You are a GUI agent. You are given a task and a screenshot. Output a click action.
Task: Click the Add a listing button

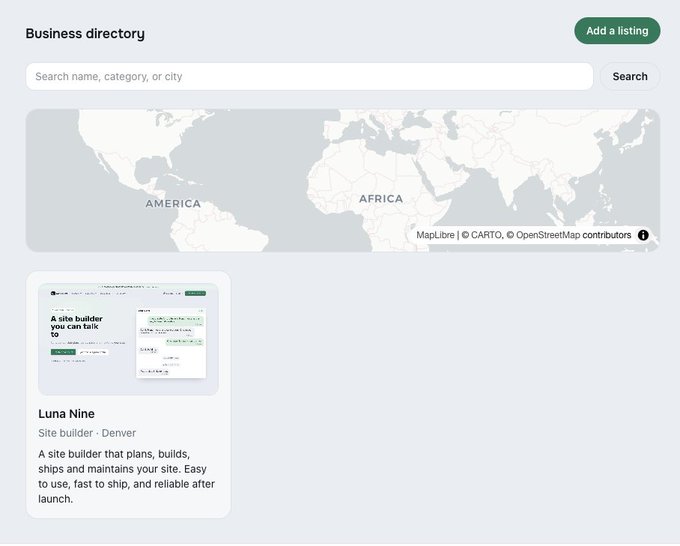click(x=617, y=31)
